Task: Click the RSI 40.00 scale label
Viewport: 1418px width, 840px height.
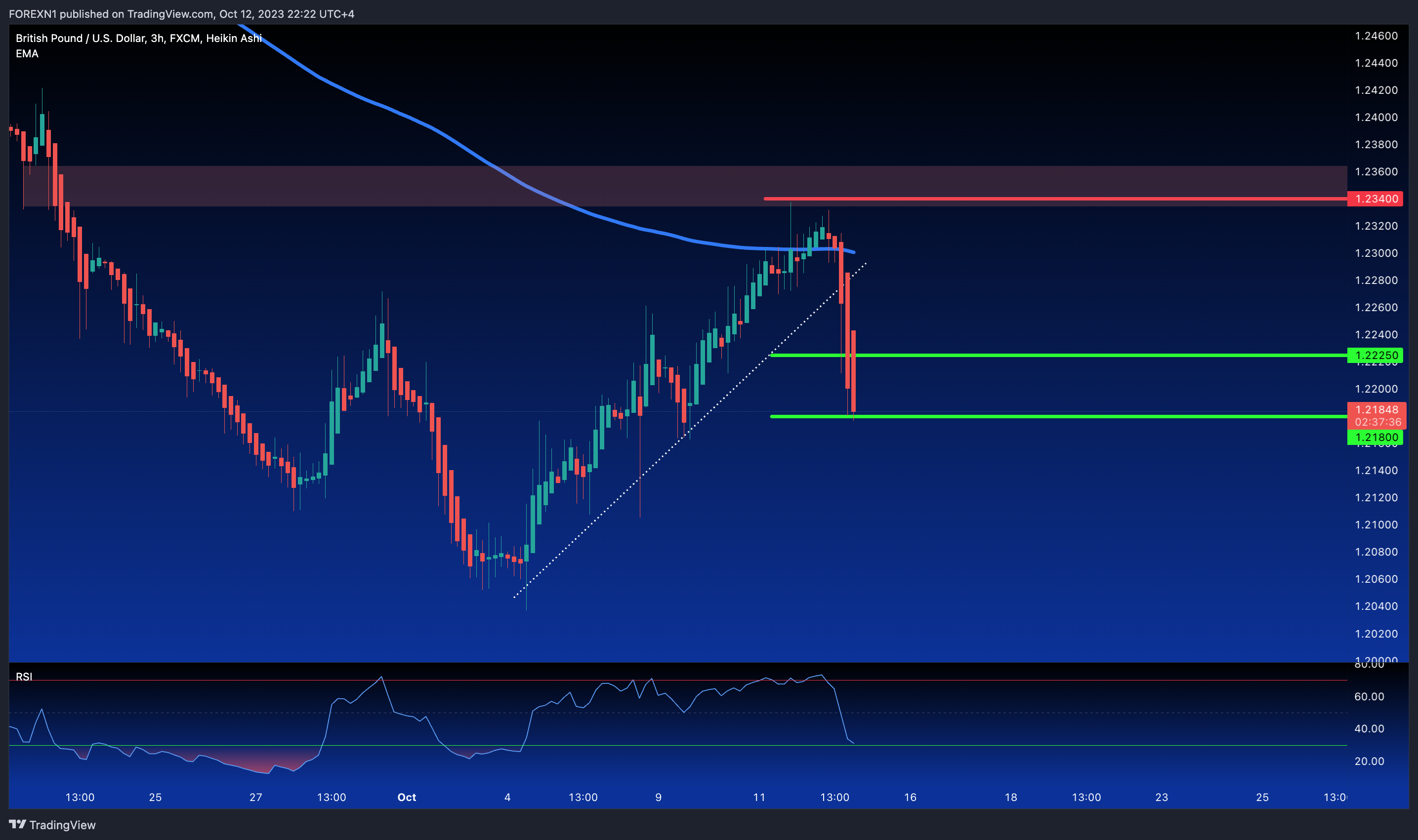Action: click(x=1369, y=728)
